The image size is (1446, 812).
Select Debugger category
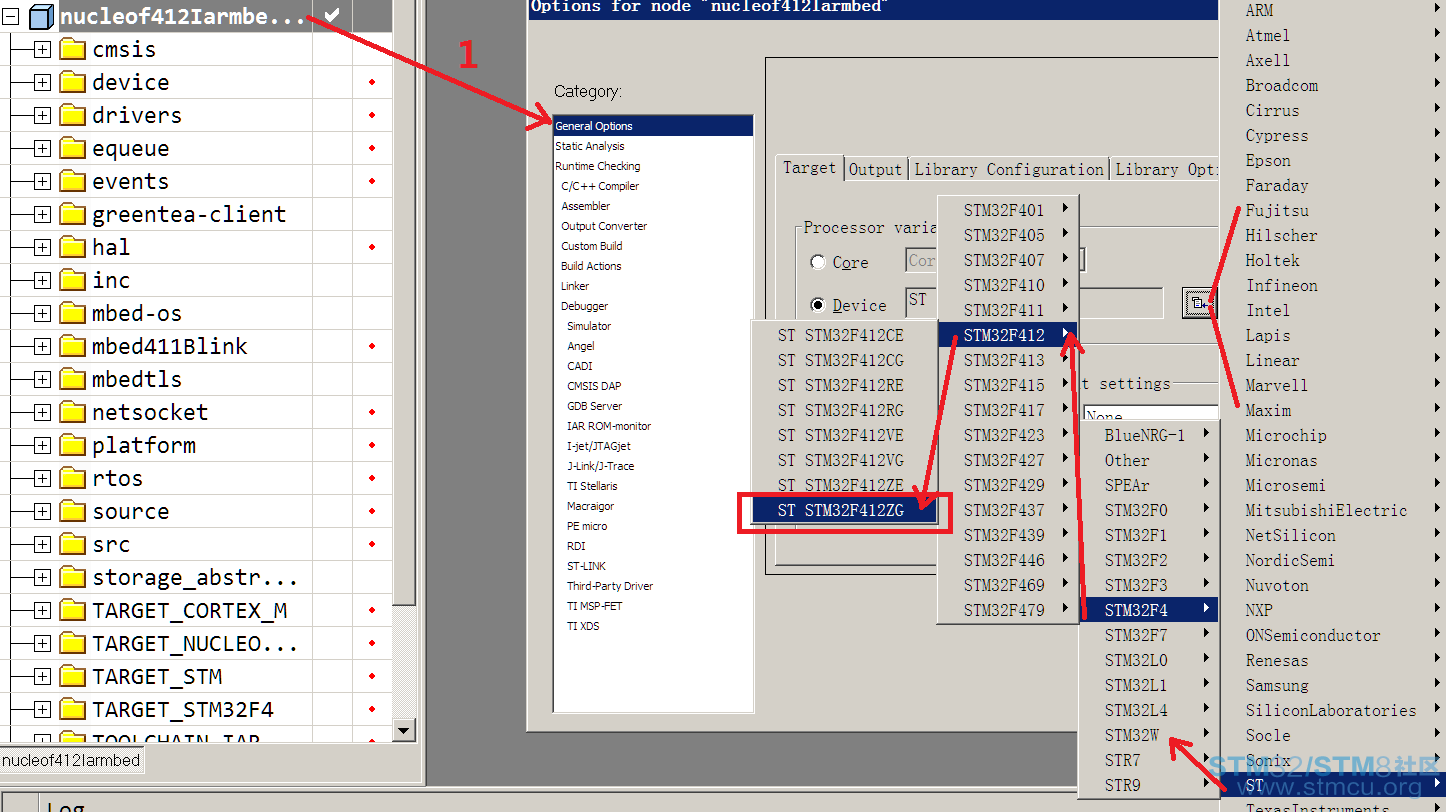point(584,306)
